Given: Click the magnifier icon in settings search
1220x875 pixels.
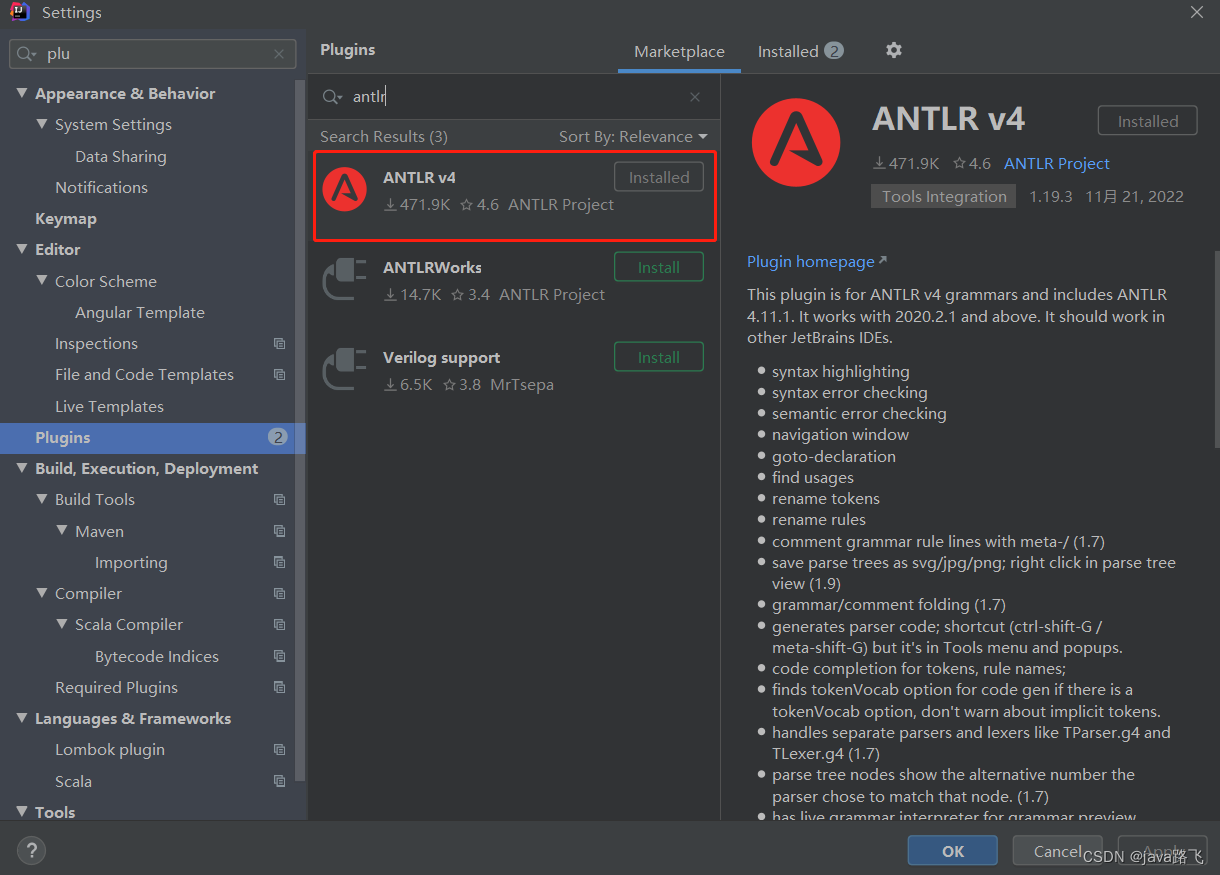Looking at the screenshot, I should [x=28, y=54].
